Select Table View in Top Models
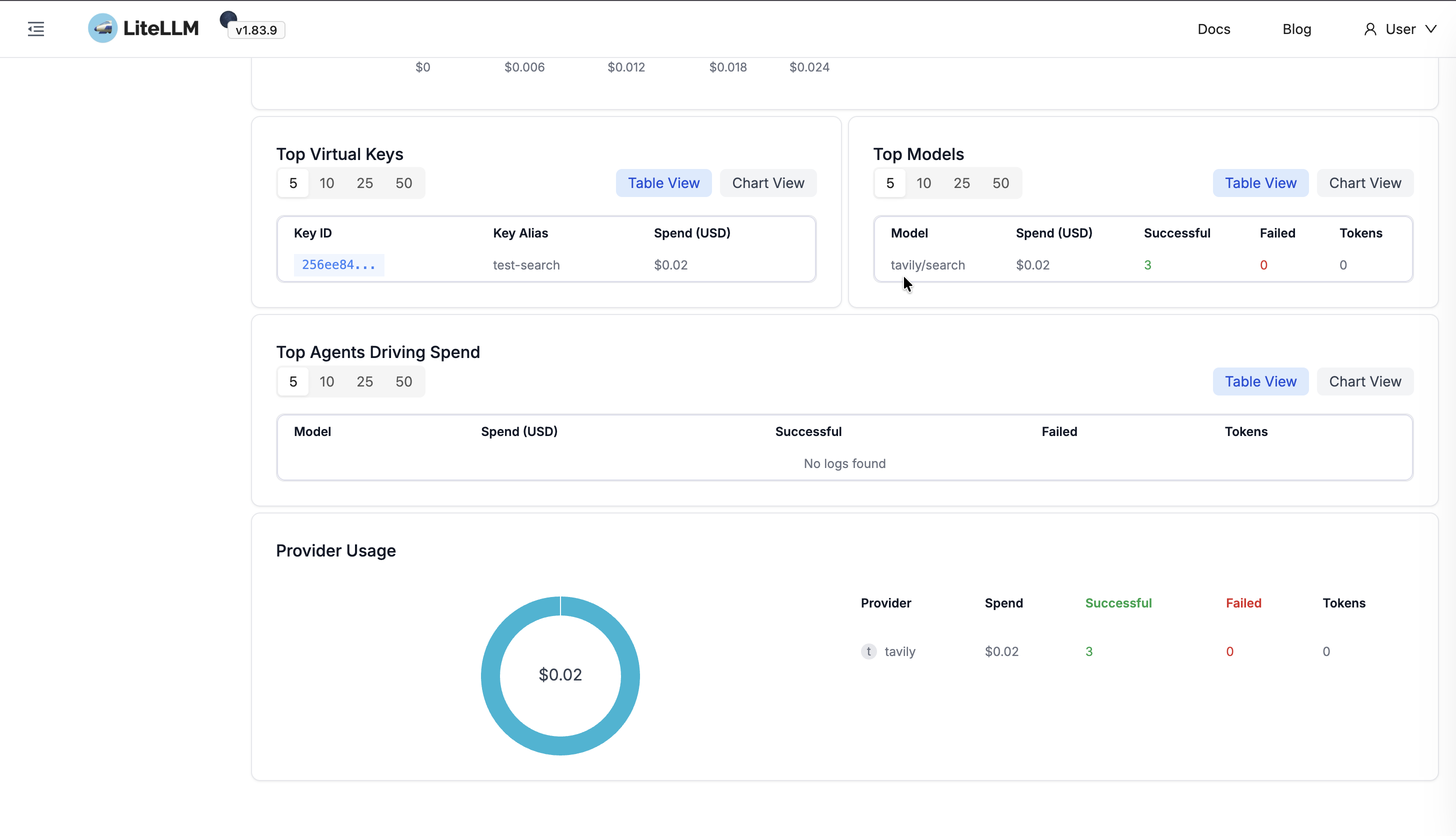 (x=1260, y=183)
